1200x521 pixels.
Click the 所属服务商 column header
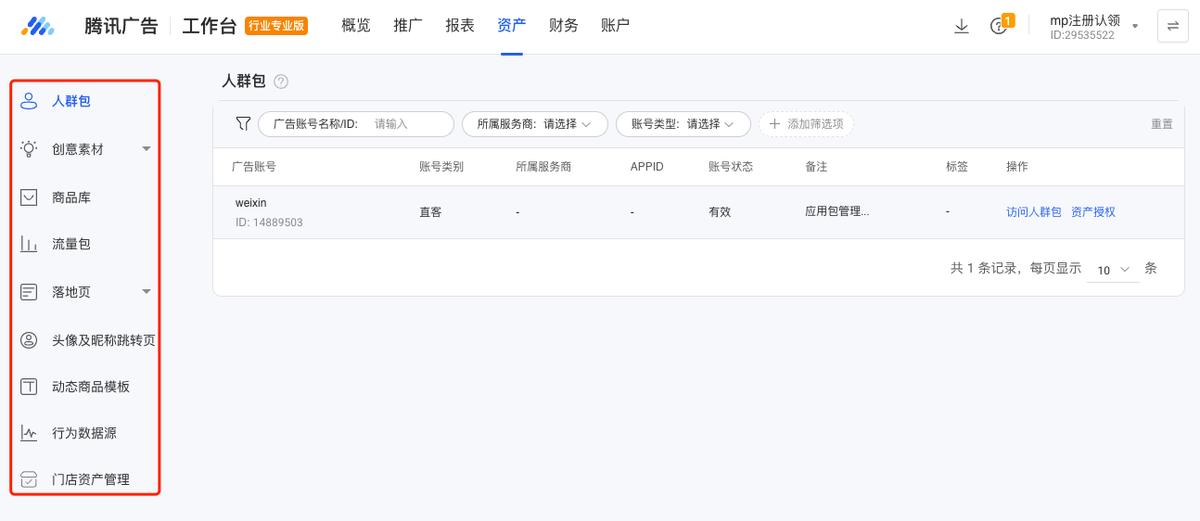[x=543, y=166]
